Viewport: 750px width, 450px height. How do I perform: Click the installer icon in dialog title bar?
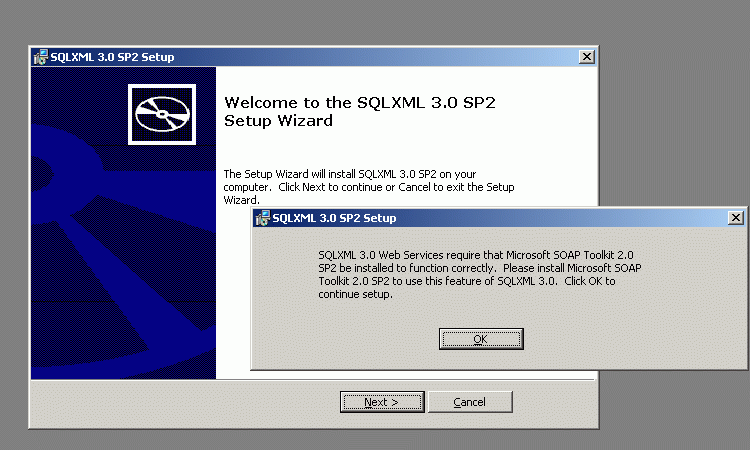tap(263, 218)
